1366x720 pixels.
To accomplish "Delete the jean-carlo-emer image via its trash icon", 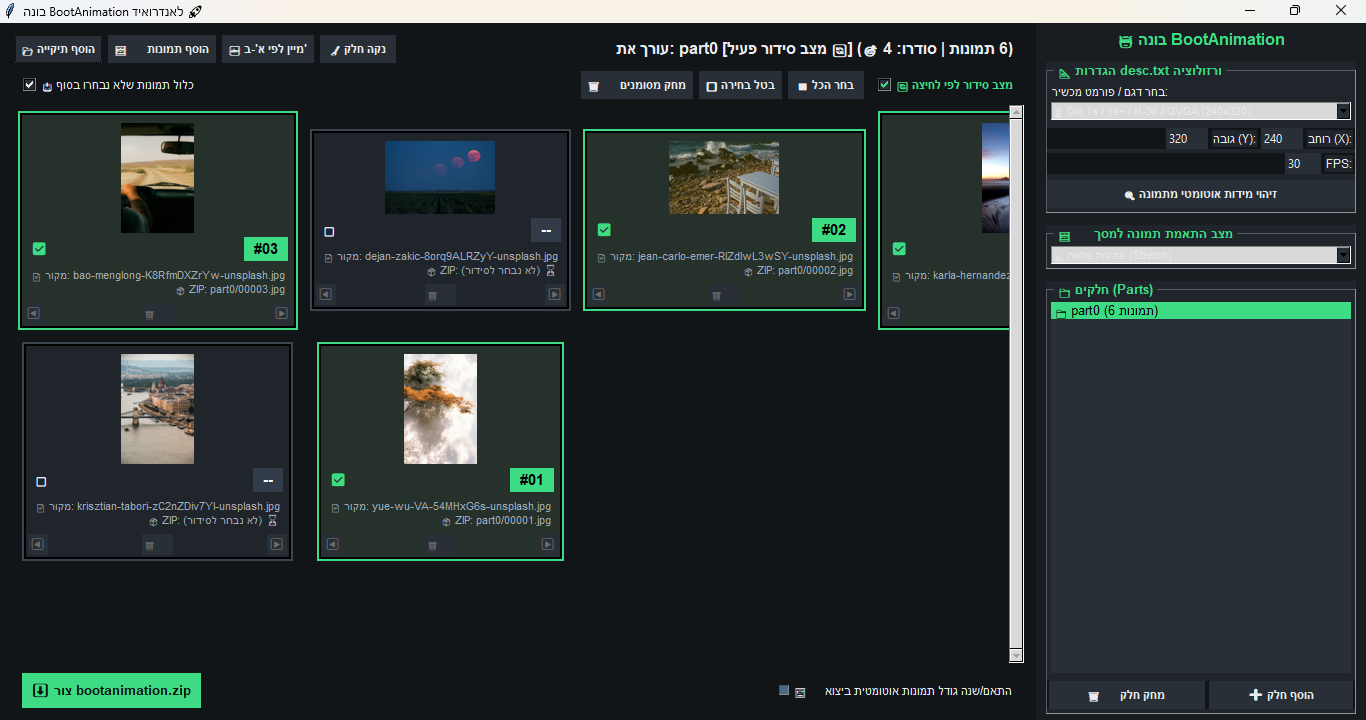I will point(717,295).
